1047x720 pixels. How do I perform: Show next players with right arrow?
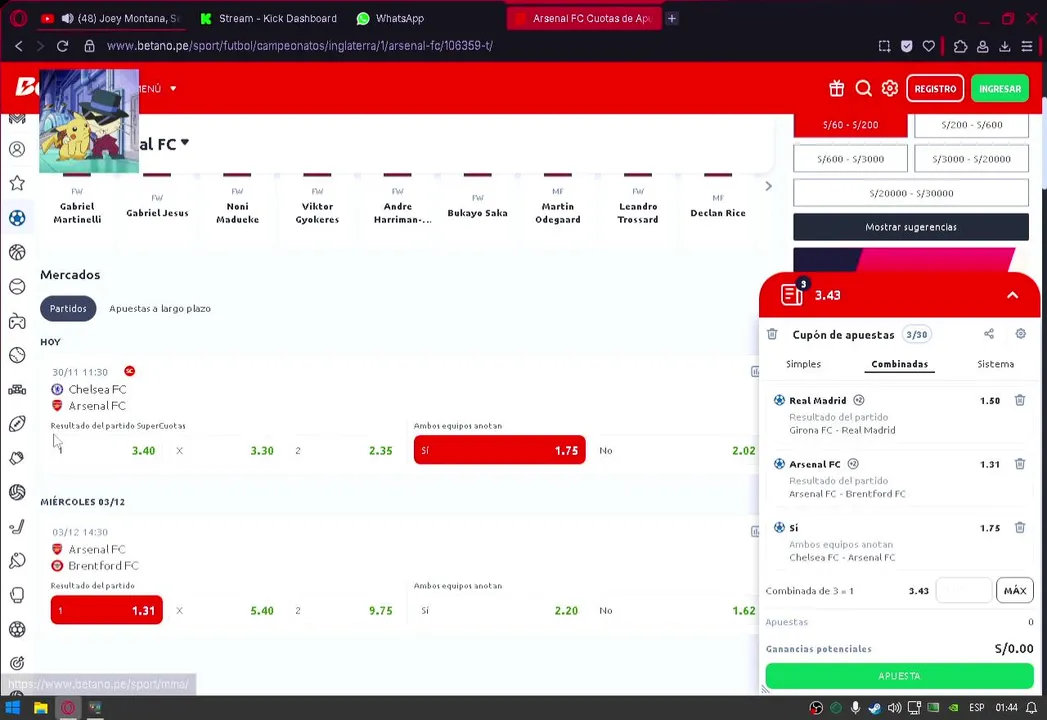point(768,186)
